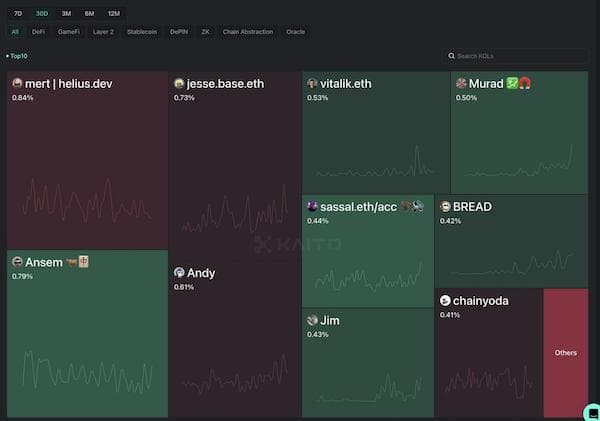Click the vitalik.eth sparkline chart

pyautogui.click(x=375, y=161)
